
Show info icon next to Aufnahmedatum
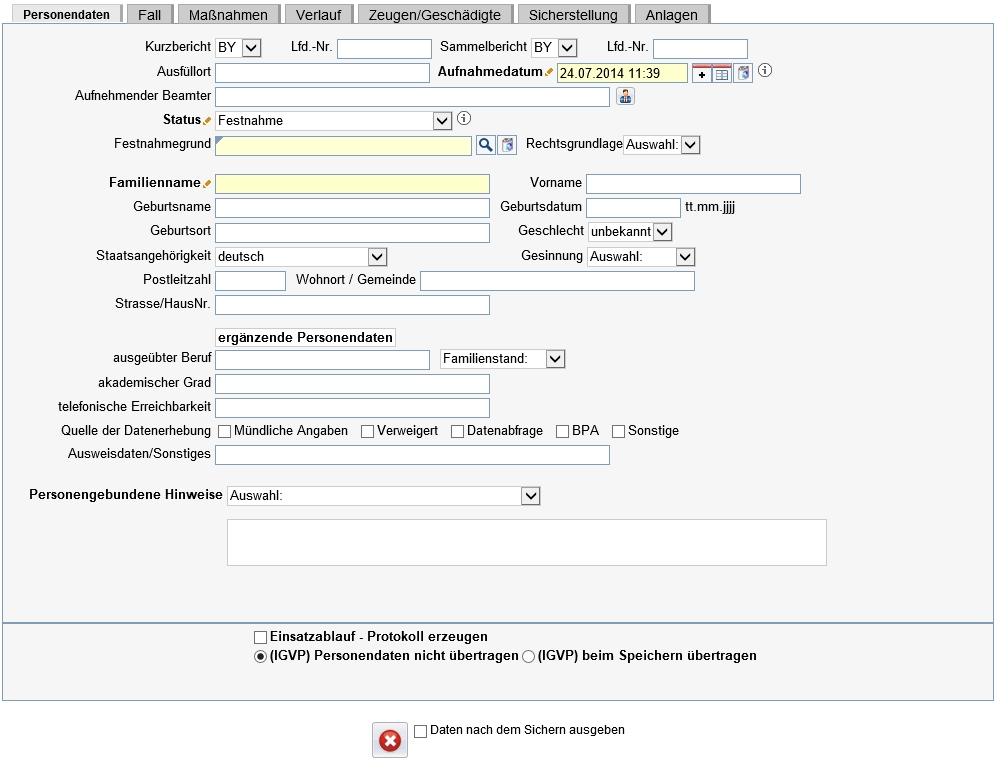click(765, 71)
